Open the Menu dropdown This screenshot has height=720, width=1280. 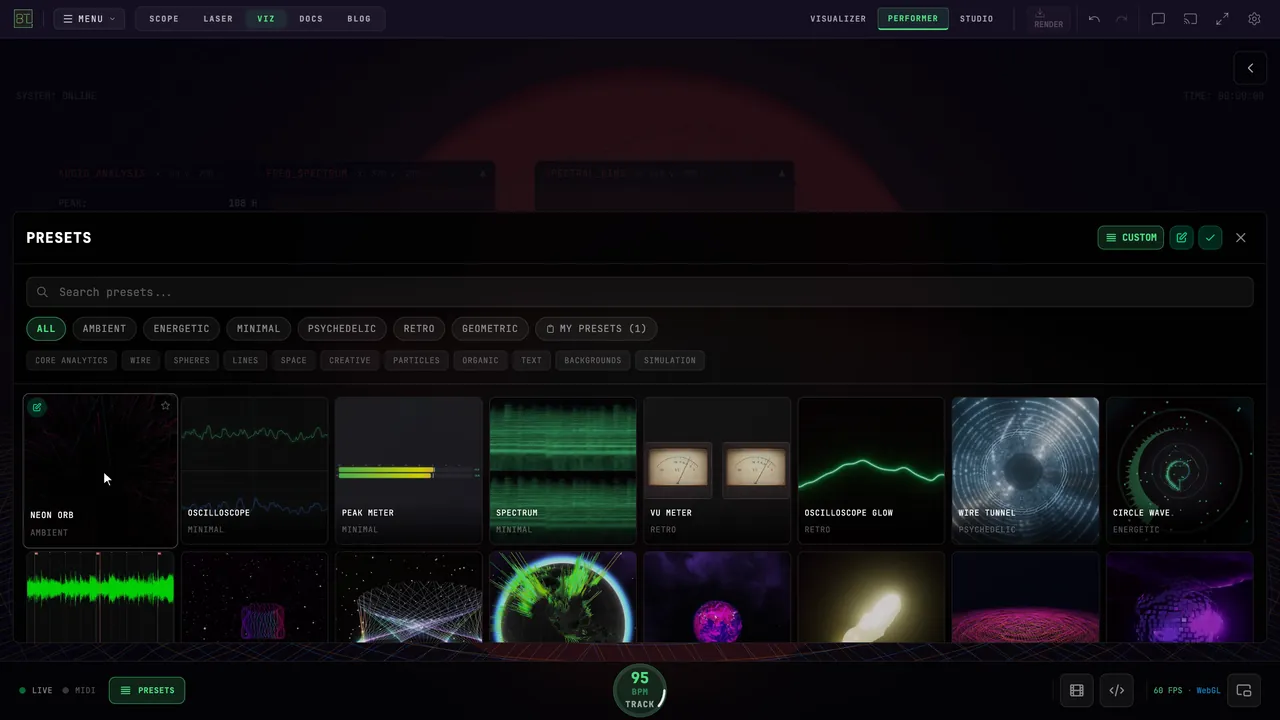click(89, 19)
